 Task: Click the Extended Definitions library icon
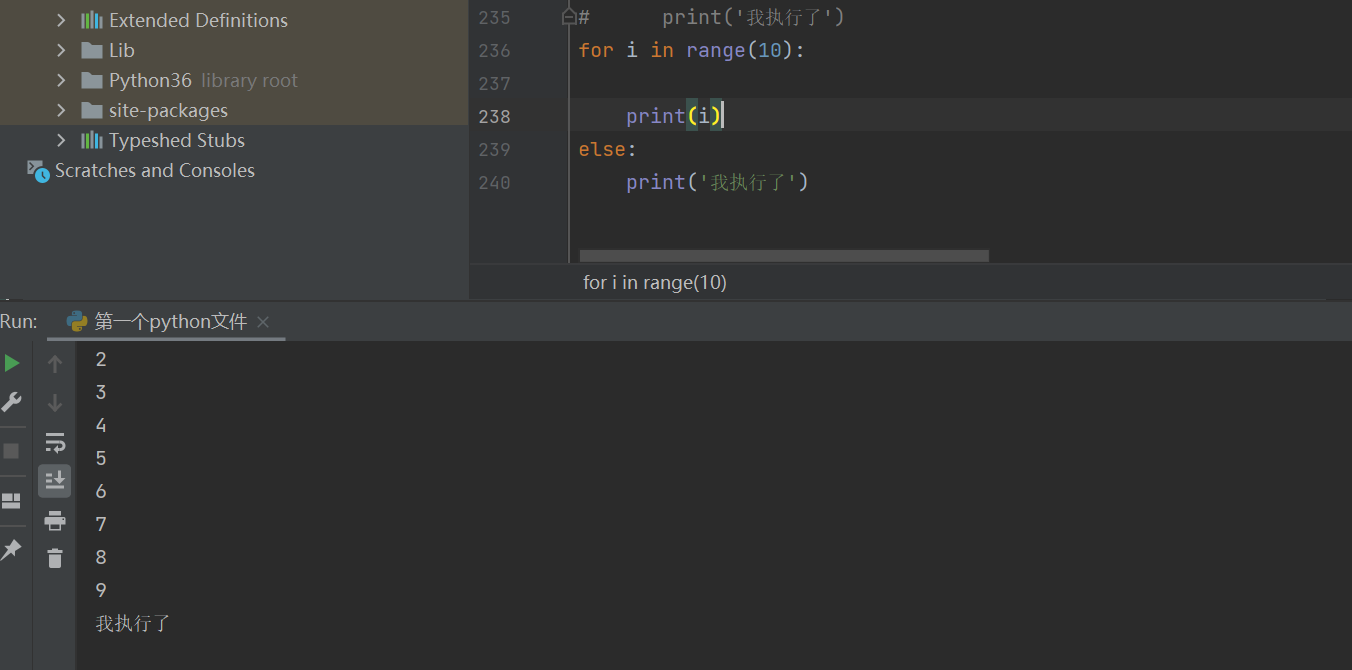pos(92,20)
